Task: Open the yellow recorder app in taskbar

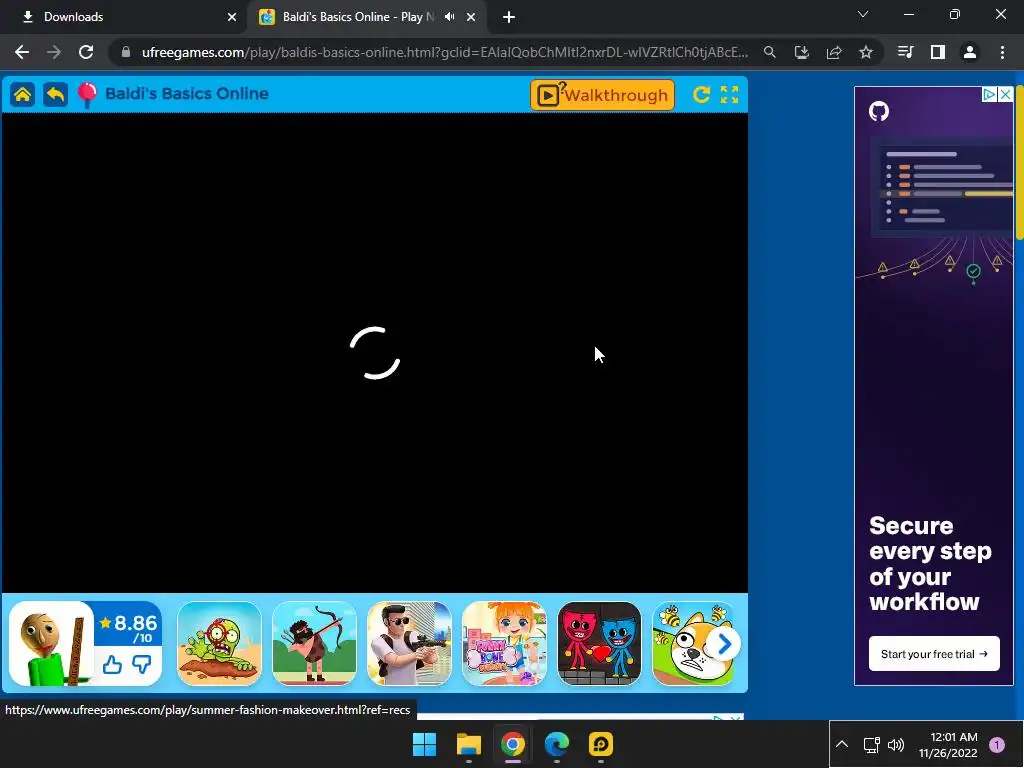Action: click(x=601, y=744)
